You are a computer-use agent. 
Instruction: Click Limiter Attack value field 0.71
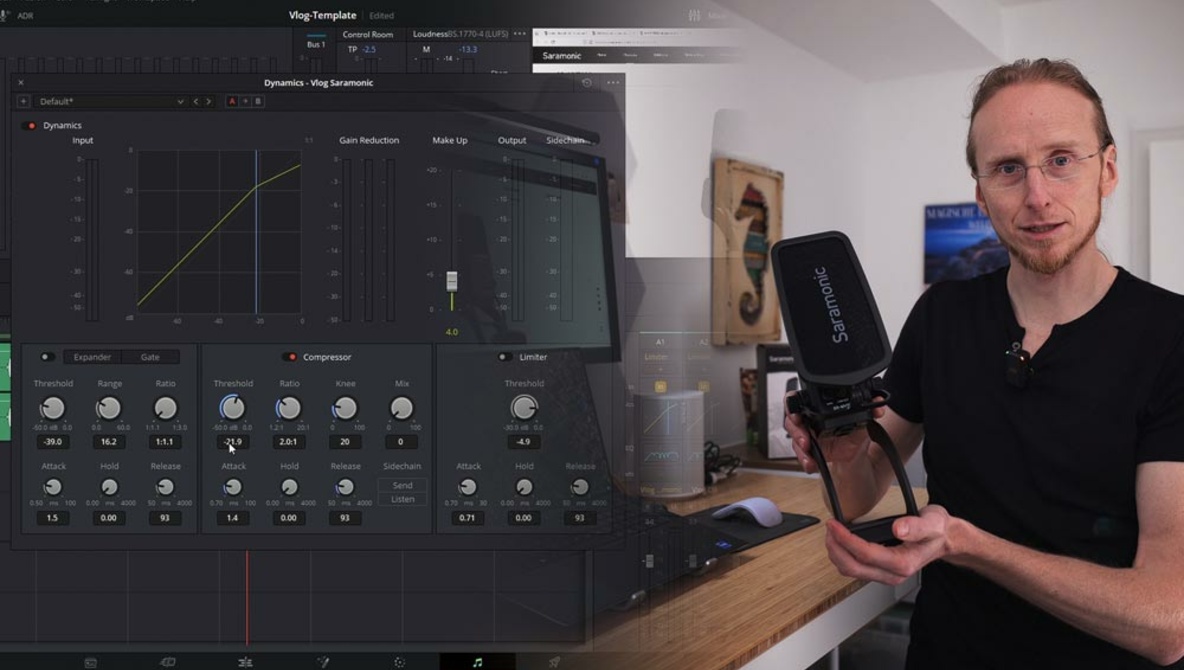pyautogui.click(x=467, y=518)
